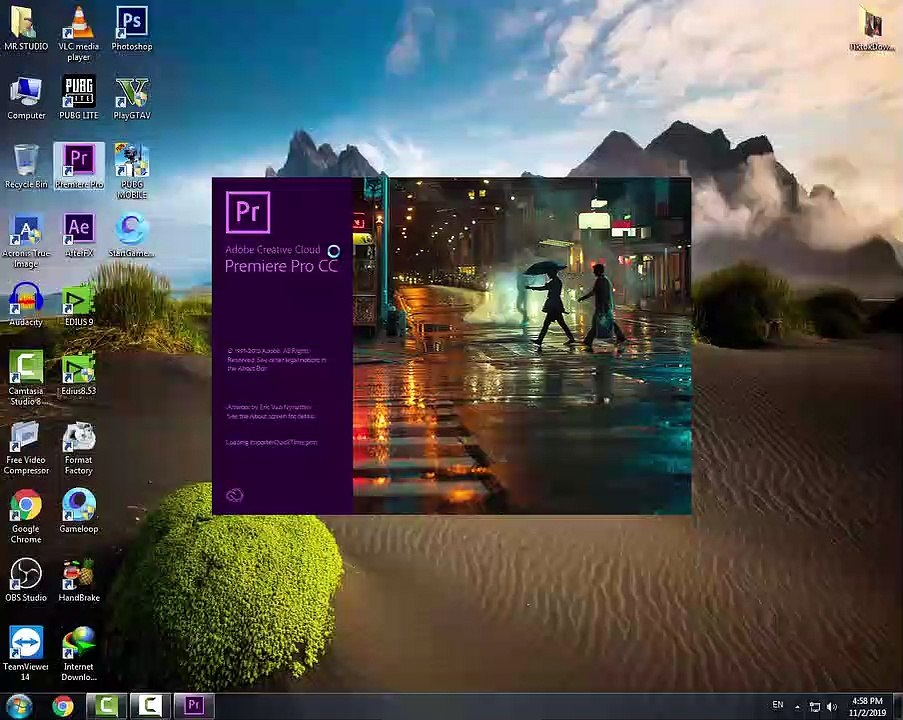Show hidden tray icons arrow
903x720 pixels.
pos(798,707)
